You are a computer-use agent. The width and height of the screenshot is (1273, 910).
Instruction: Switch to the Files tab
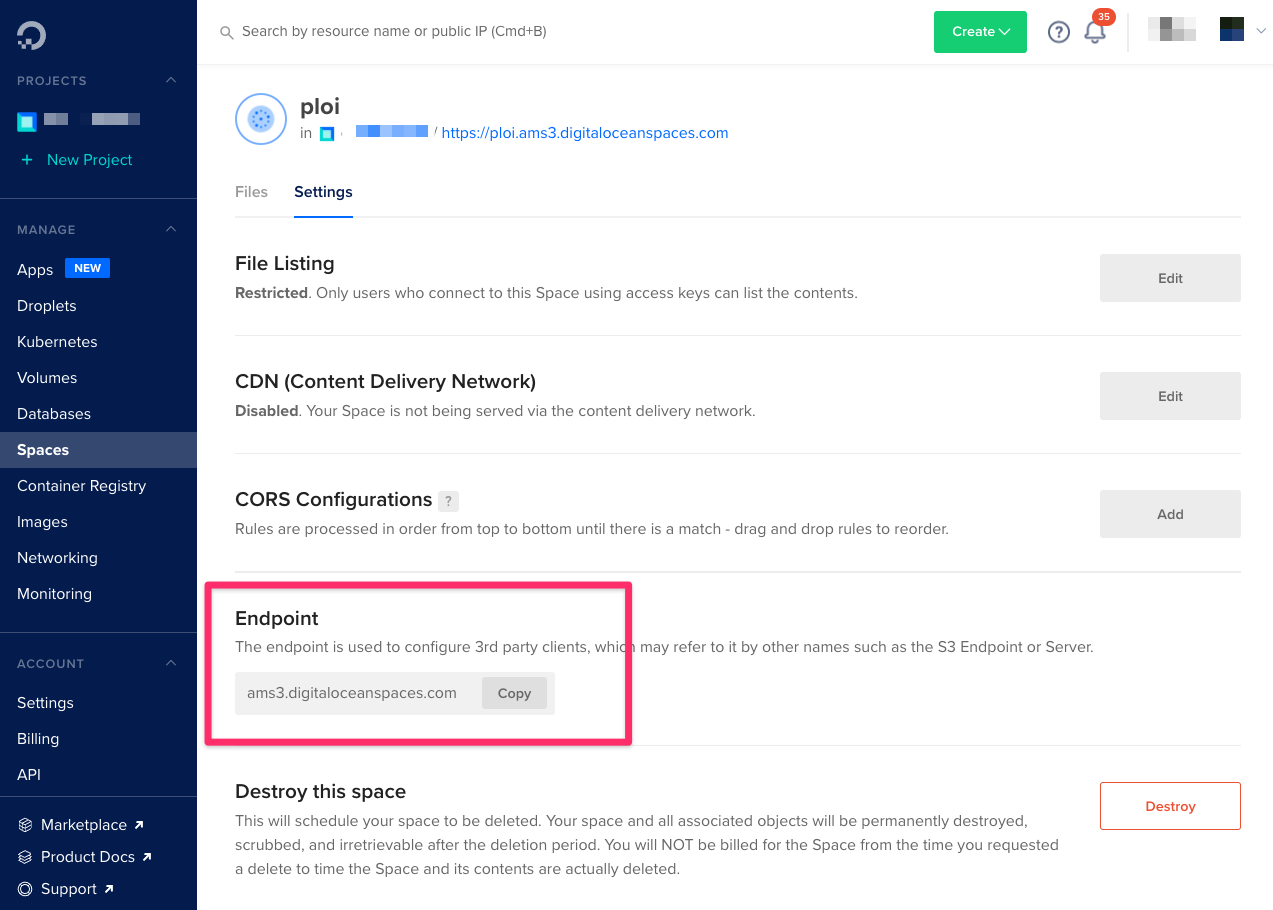(251, 192)
